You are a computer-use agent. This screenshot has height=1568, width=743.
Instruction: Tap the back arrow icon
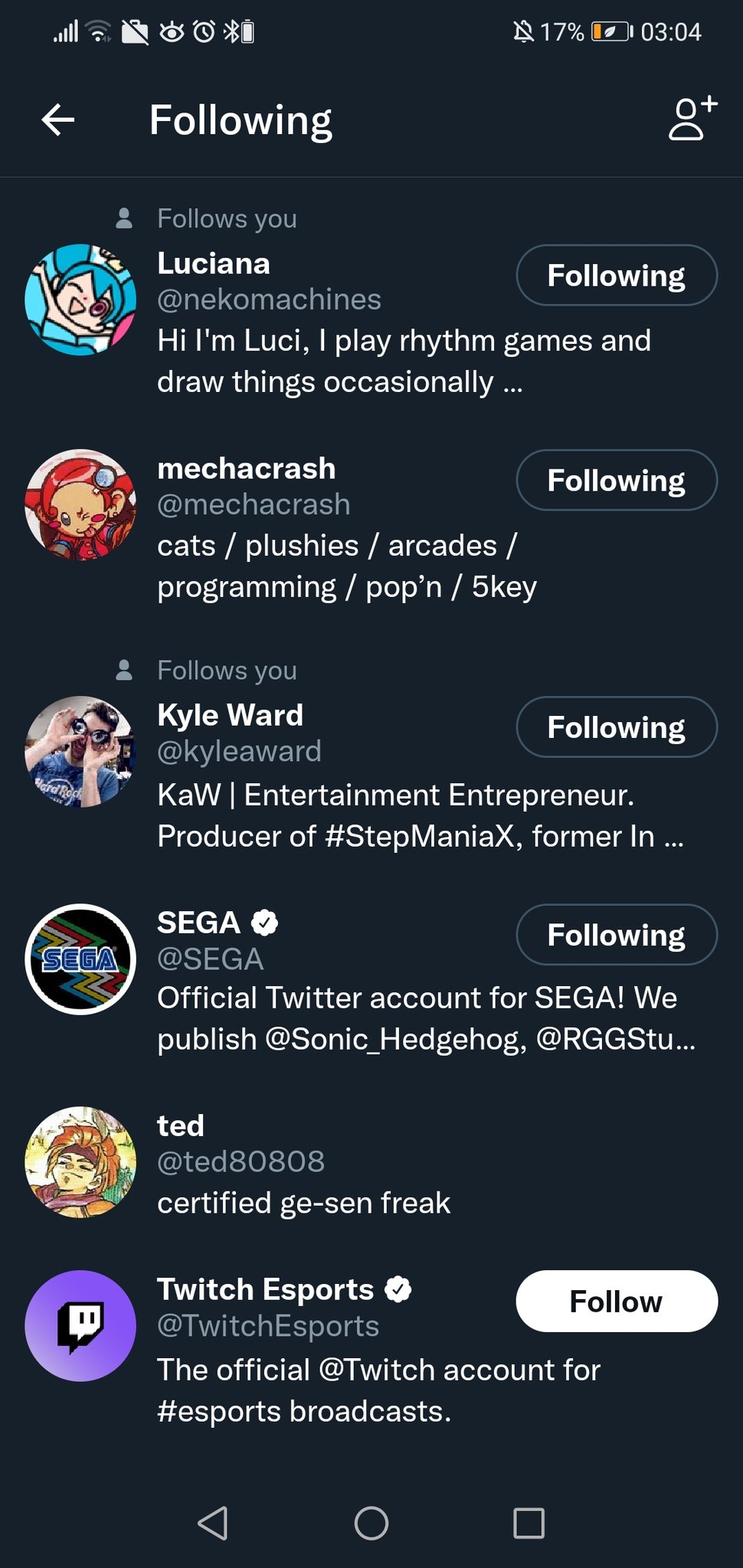click(58, 120)
